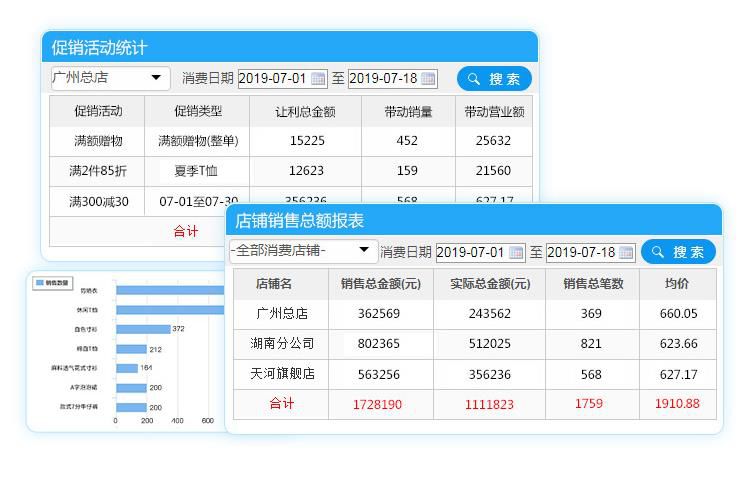The width and height of the screenshot is (751, 477).
Task: Select the 湖南分公司 store row
Action: [x=282, y=344]
